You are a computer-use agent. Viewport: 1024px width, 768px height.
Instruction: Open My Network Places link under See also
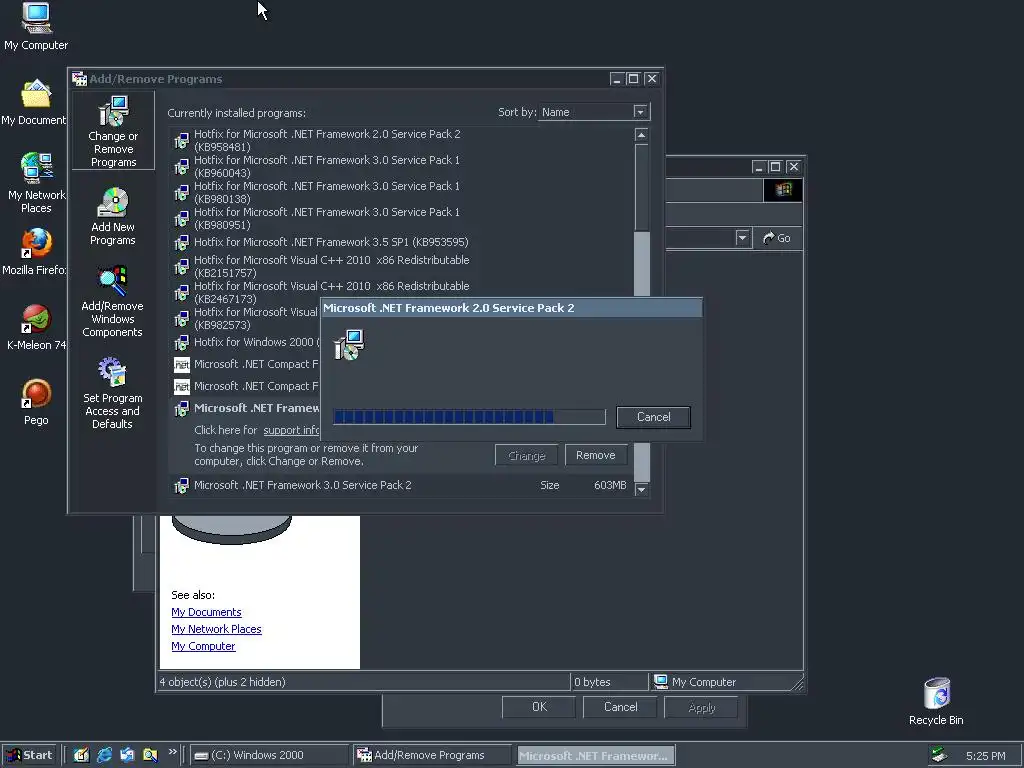pyautogui.click(x=216, y=629)
